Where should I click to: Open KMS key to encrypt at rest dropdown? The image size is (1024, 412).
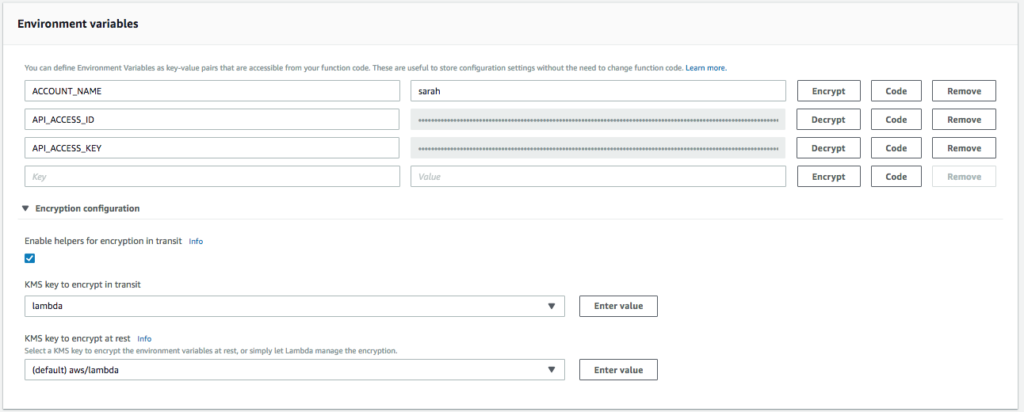coord(295,370)
